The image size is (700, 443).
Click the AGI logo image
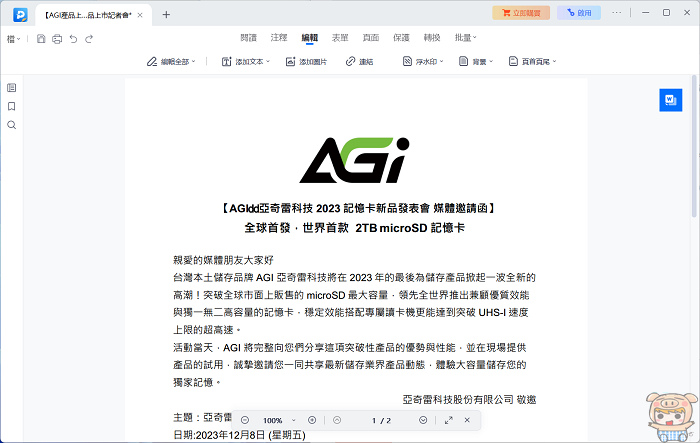point(354,160)
